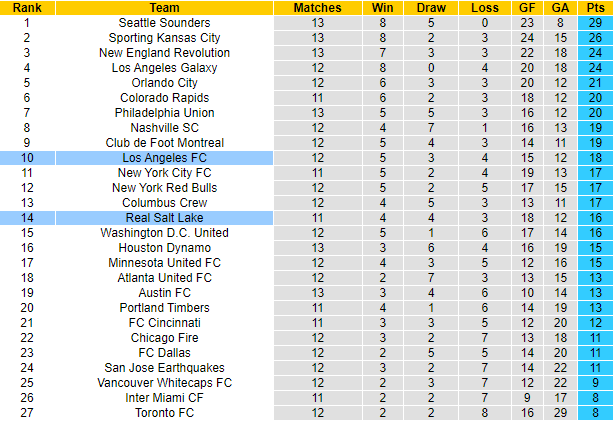Click the Draw column header
613x422 pixels.
[432, 7]
